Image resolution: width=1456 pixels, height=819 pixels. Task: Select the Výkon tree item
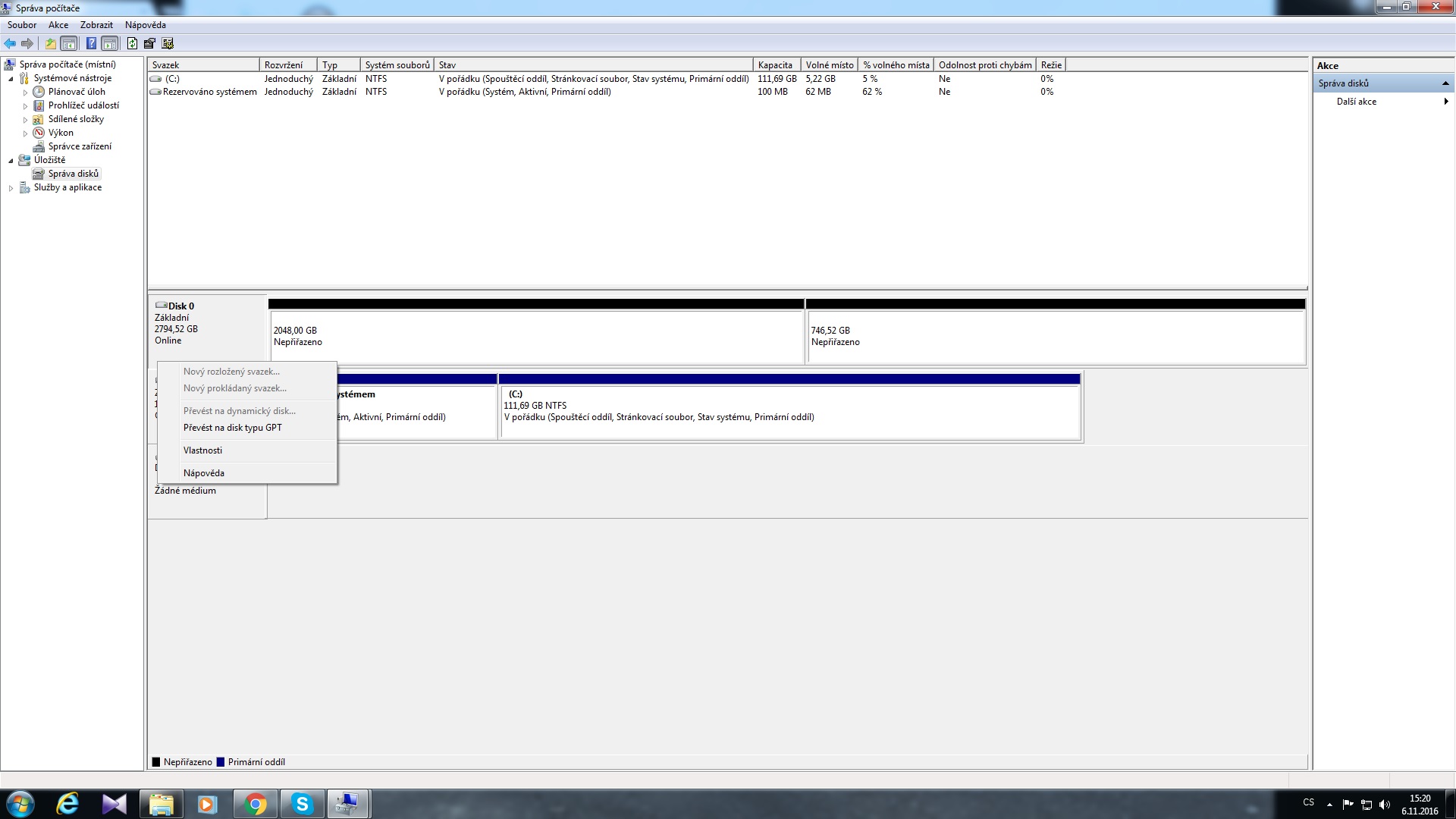61,133
